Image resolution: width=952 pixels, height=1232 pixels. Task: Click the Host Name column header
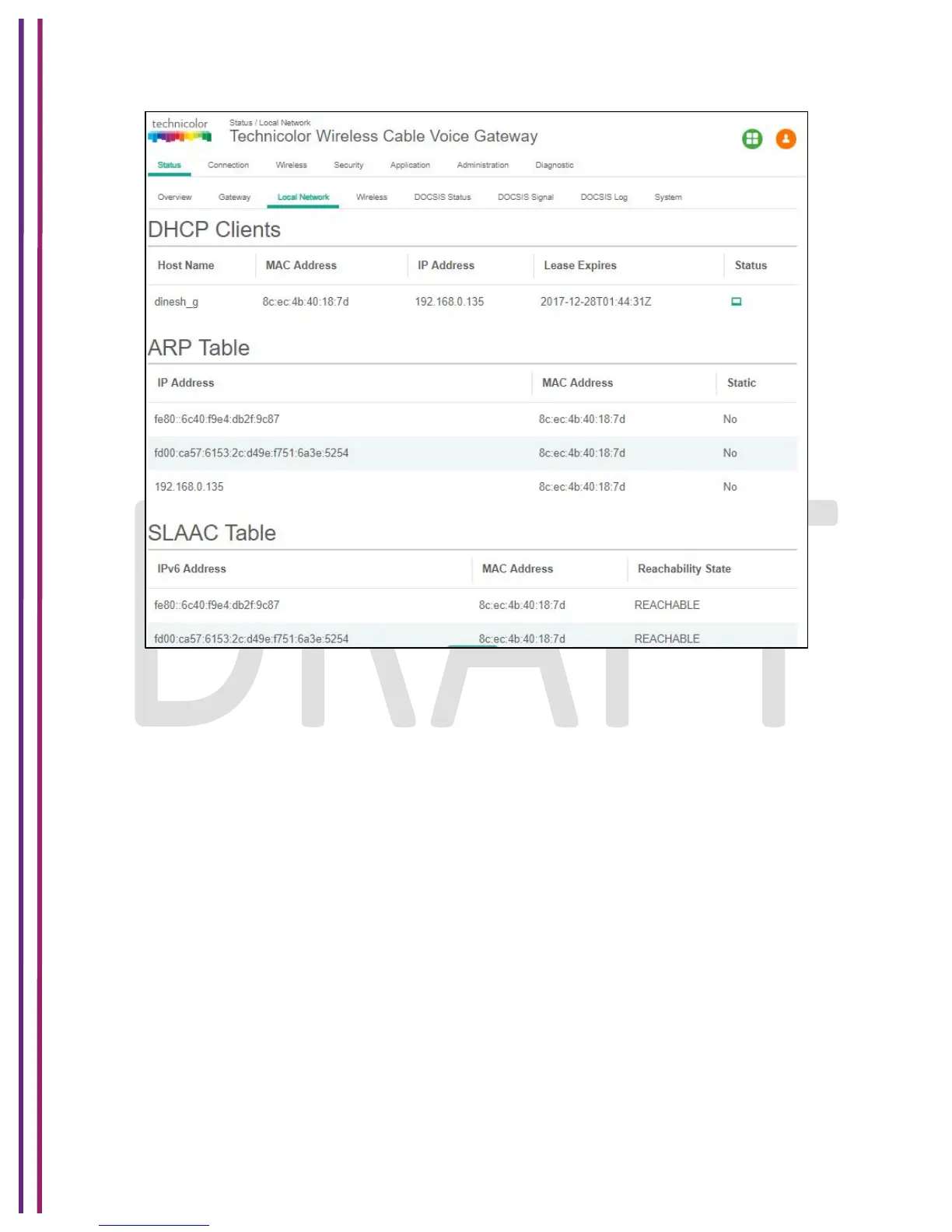coord(186,265)
